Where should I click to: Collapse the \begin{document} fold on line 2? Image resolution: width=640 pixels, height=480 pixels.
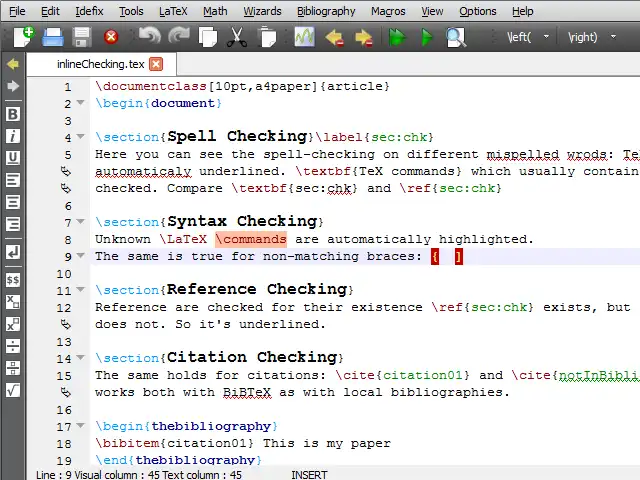click(81, 102)
